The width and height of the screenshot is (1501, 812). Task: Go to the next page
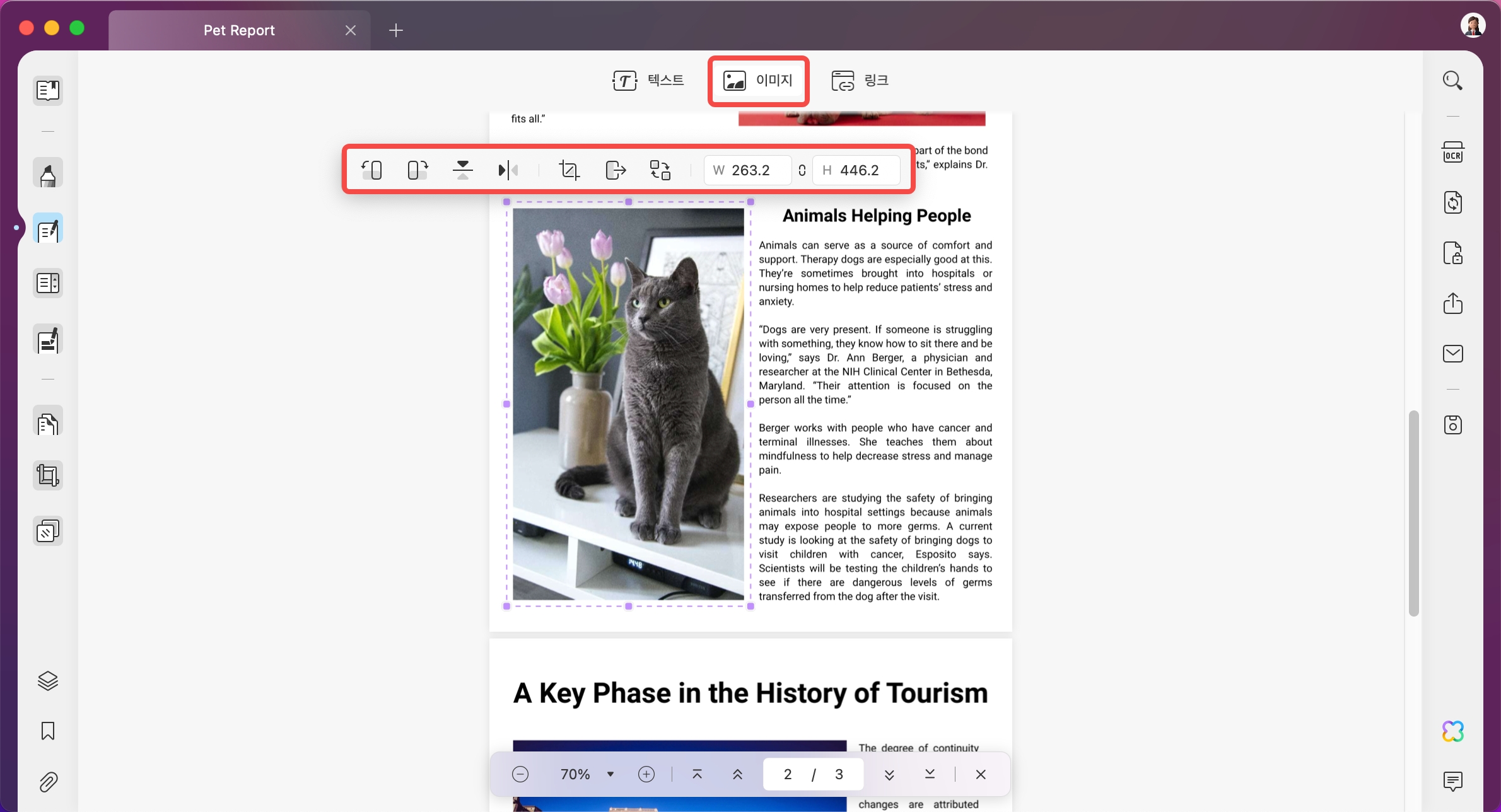(x=889, y=774)
